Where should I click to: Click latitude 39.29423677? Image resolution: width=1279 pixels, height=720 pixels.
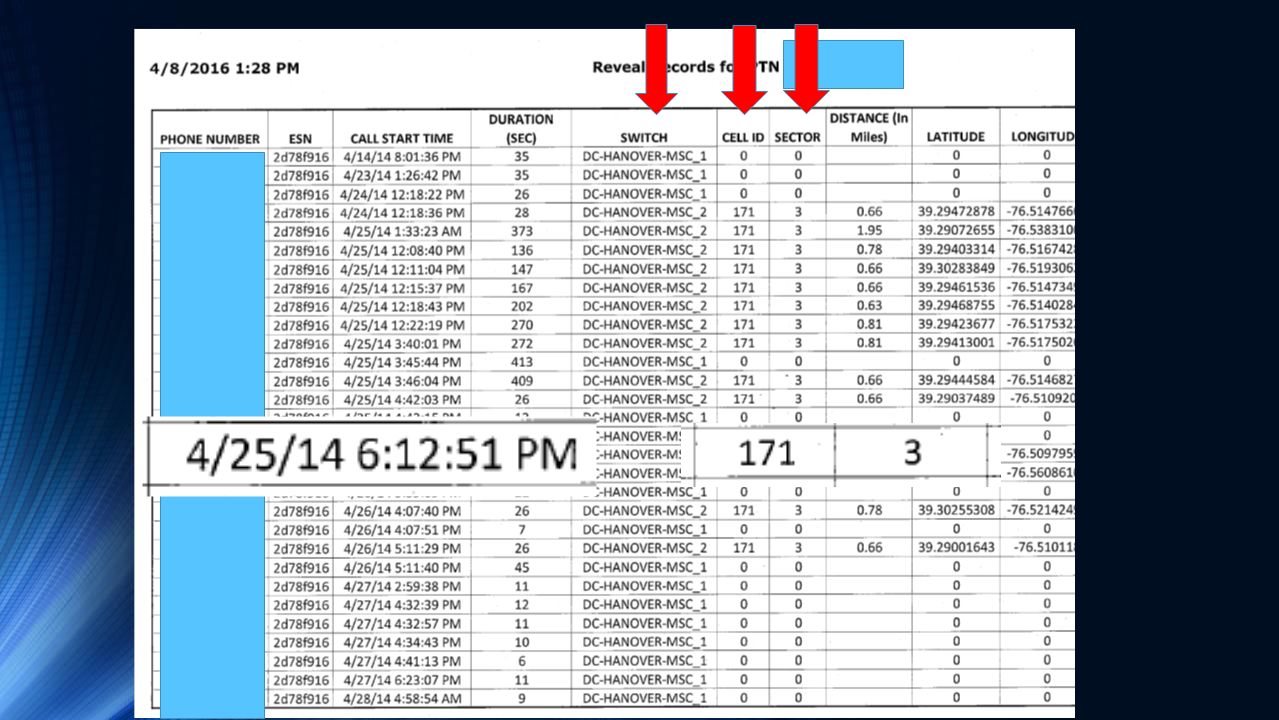(956, 324)
